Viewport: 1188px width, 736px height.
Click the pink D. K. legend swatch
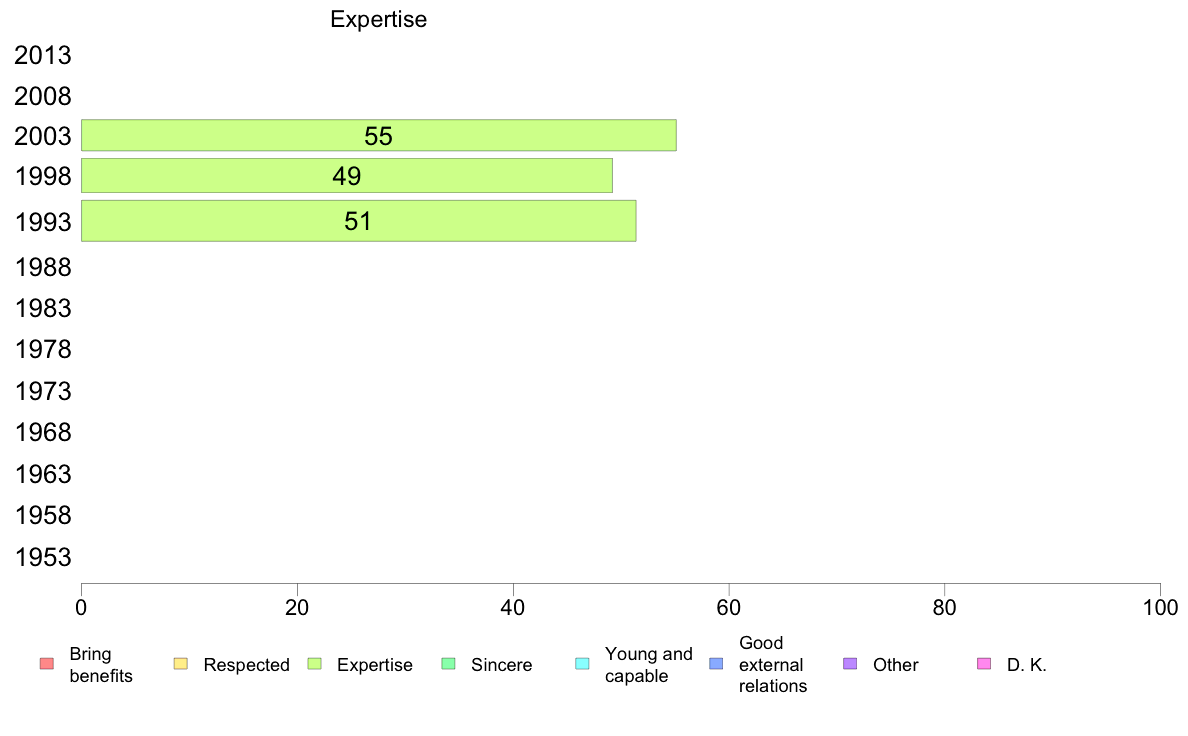984,664
